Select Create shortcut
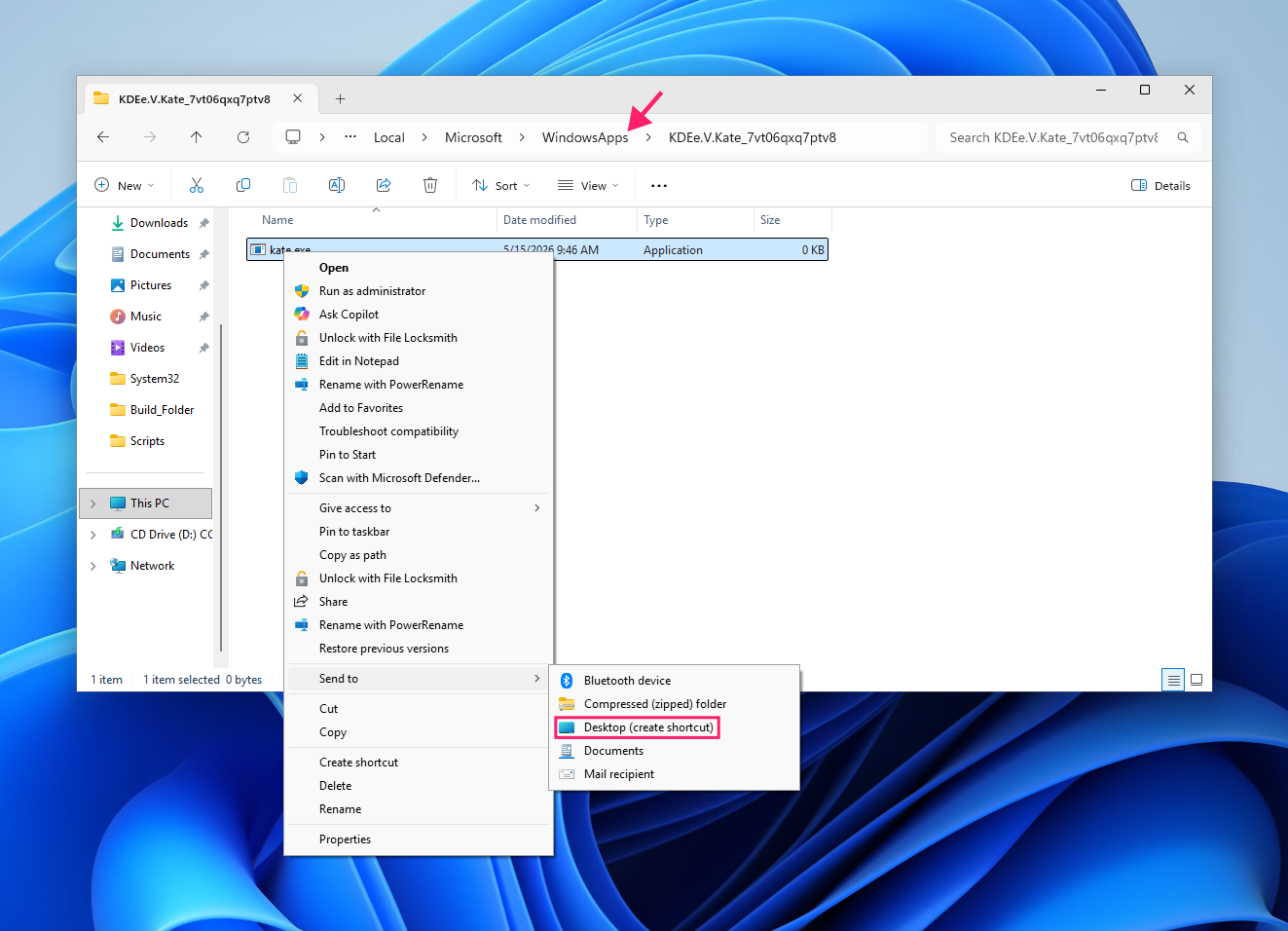The height and width of the screenshot is (931, 1288). coord(419,763)
